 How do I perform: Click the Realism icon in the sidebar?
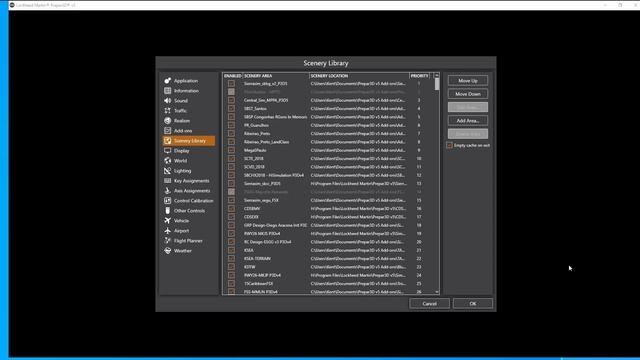(x=167, y=120)
